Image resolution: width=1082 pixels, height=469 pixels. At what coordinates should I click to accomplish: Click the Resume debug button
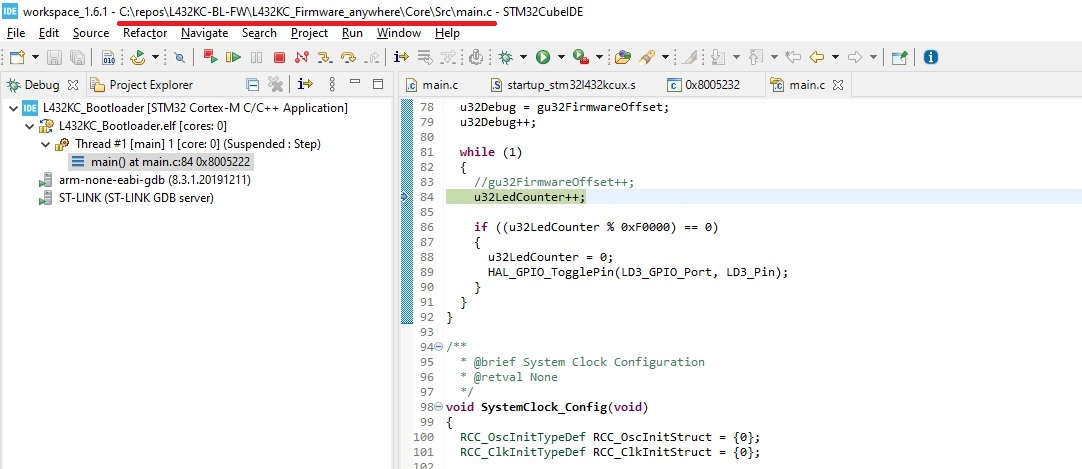pos(237,57)
